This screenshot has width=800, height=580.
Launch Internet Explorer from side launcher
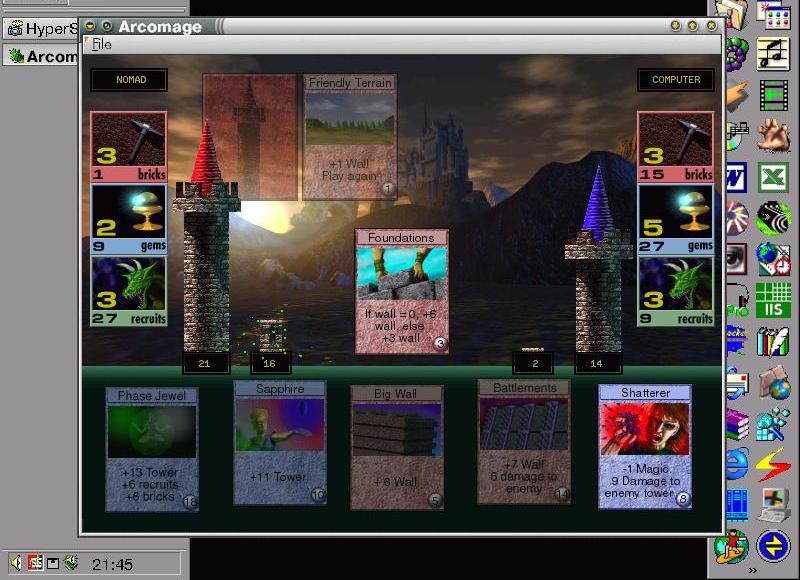click(737, 463)
